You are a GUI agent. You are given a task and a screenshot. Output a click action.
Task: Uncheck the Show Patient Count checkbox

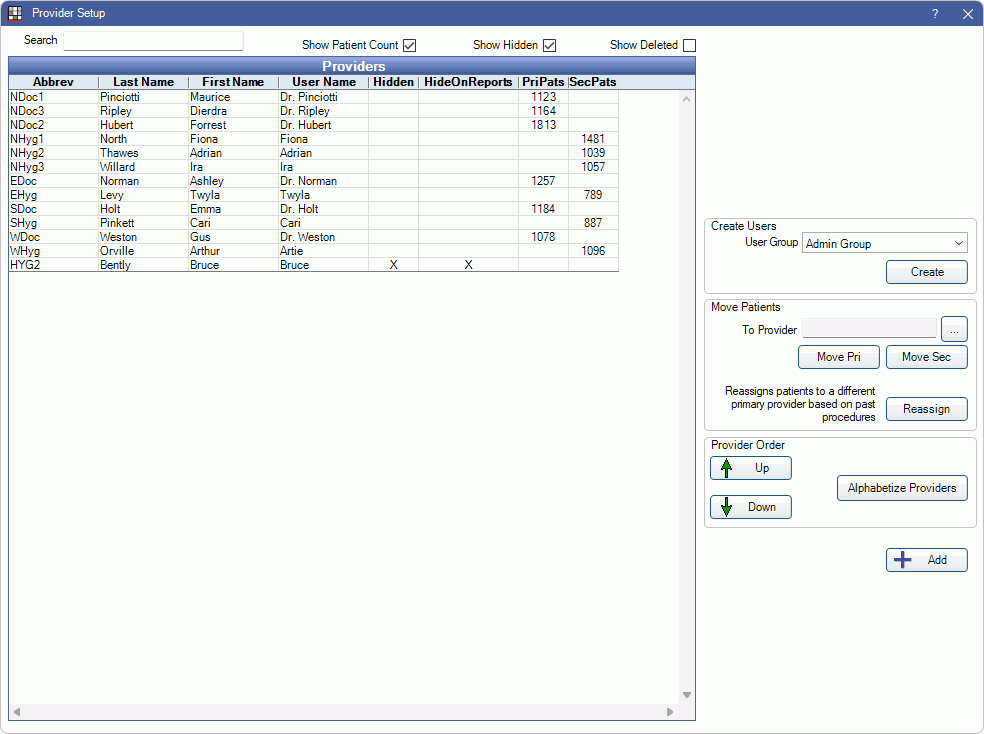coord(409,45)
